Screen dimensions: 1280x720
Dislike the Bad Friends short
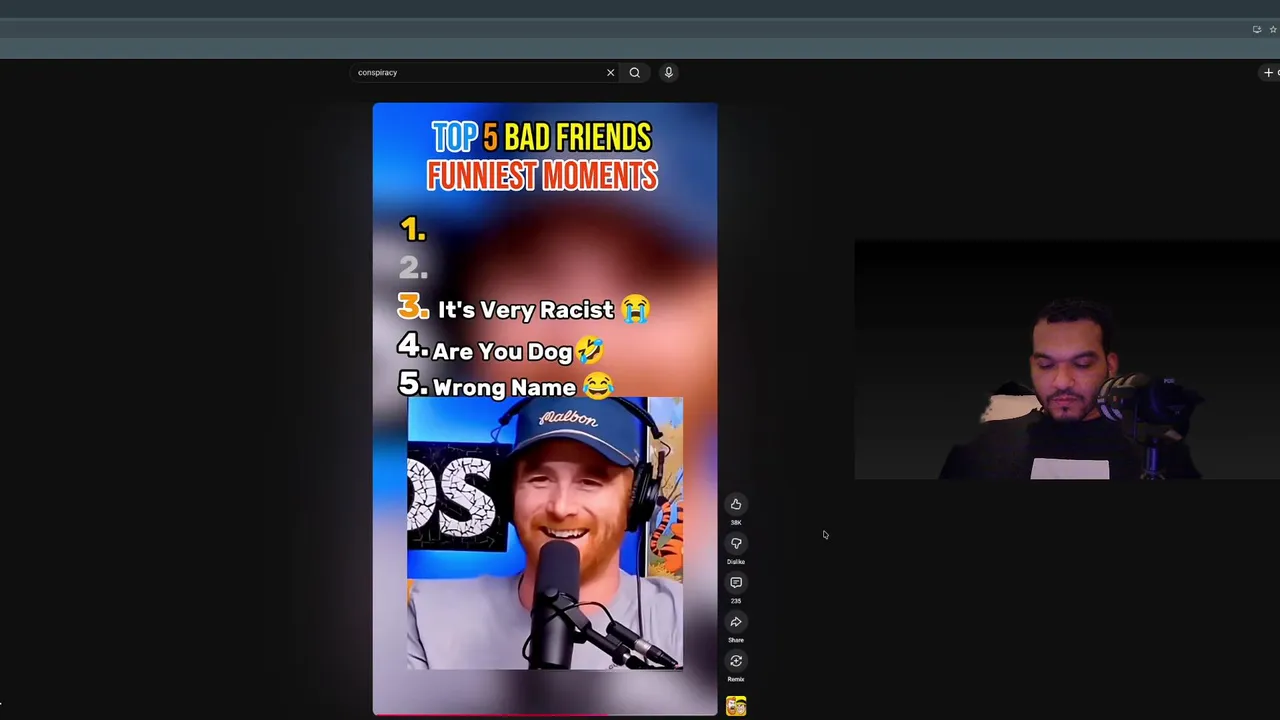coord(736,543)
